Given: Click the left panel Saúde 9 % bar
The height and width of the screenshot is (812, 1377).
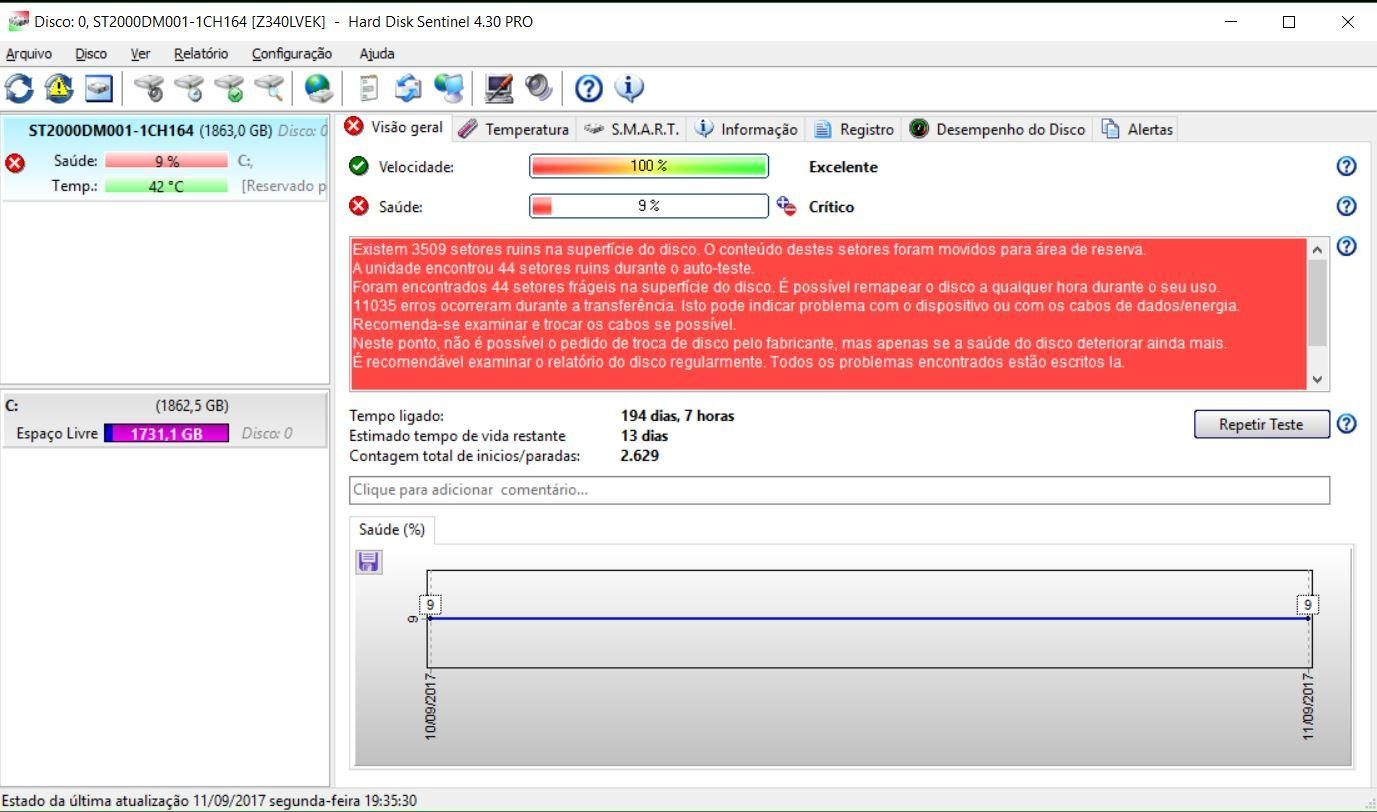Looking at the screenshot, I should 166,161.
